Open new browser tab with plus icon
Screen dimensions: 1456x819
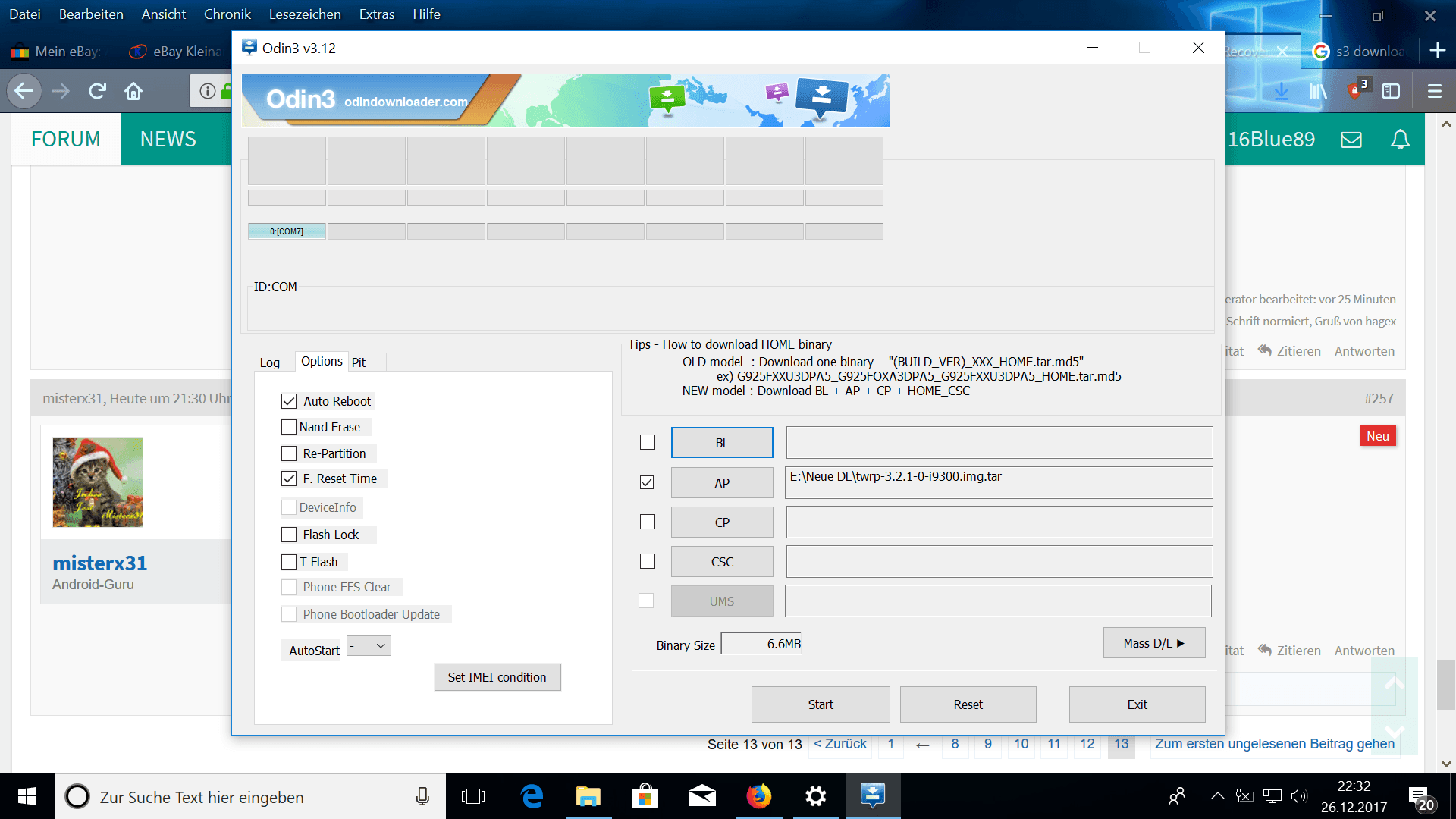pyautogui.click(x=1438, y=51)
